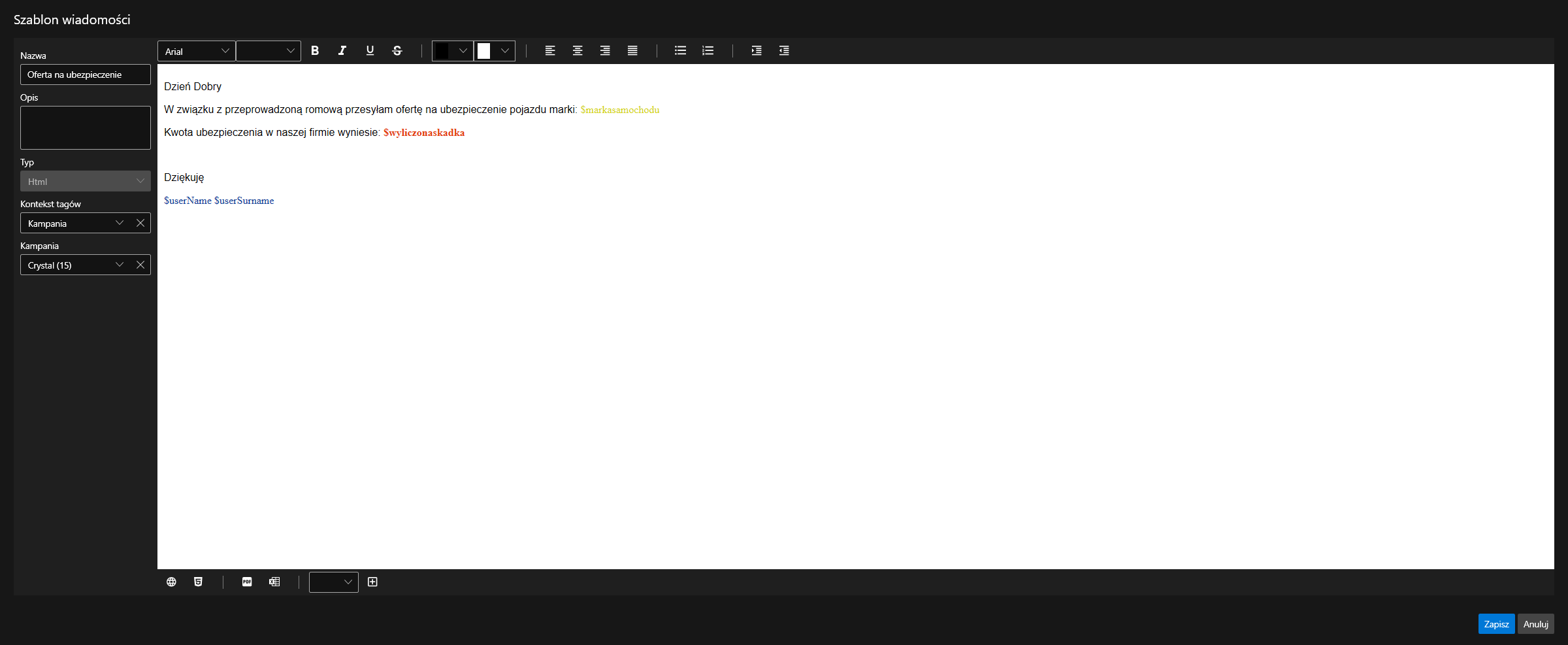Open the HTML5 source view icon
Screen dimensions: 1568x645
199,582
